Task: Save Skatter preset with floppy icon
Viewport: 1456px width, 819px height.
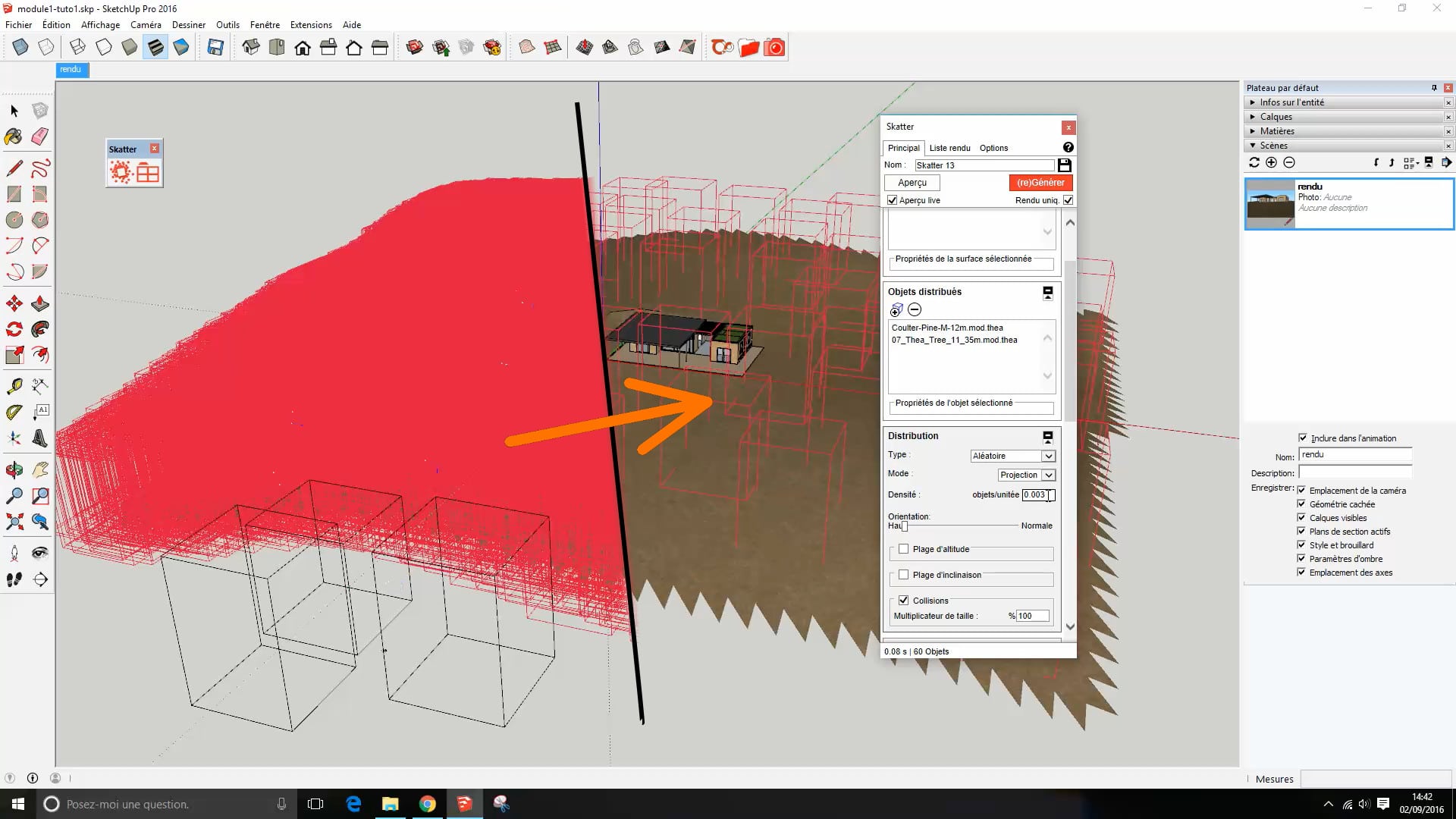Action: pyautogui.click(x=1064, y=165)
